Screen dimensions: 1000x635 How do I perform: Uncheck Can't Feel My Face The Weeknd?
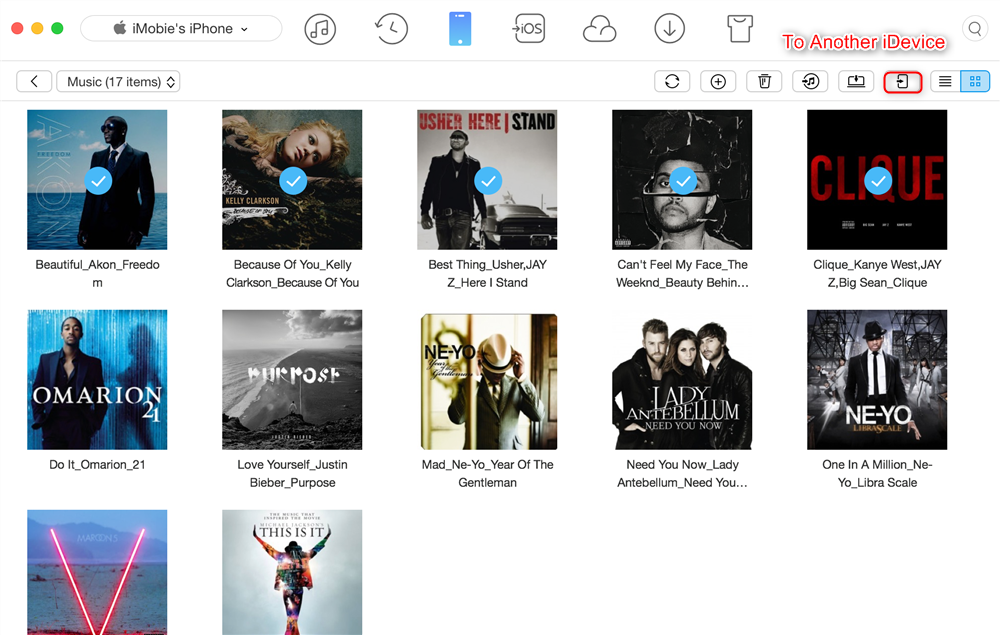coord(683,181)
